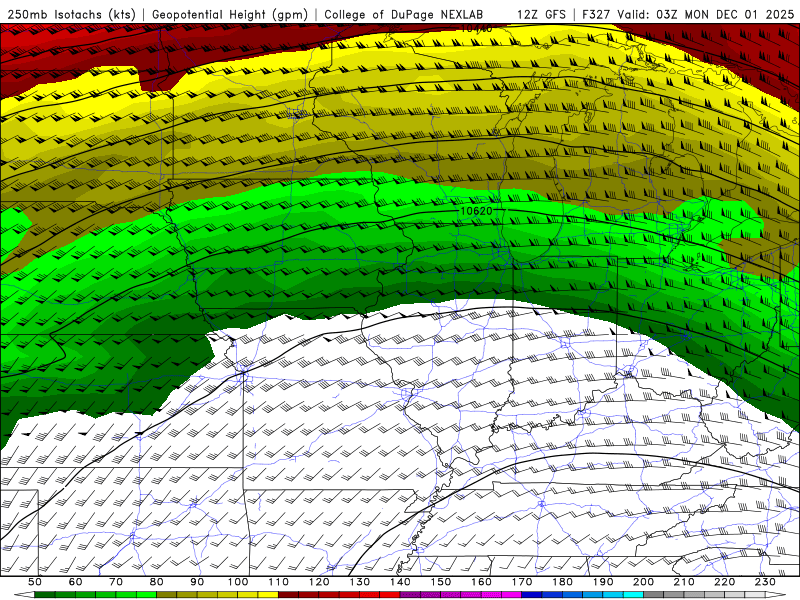Viewport: 800px width, 600px height.
Task: Click the left arrow end of color bar
Action: click(24, 595)
